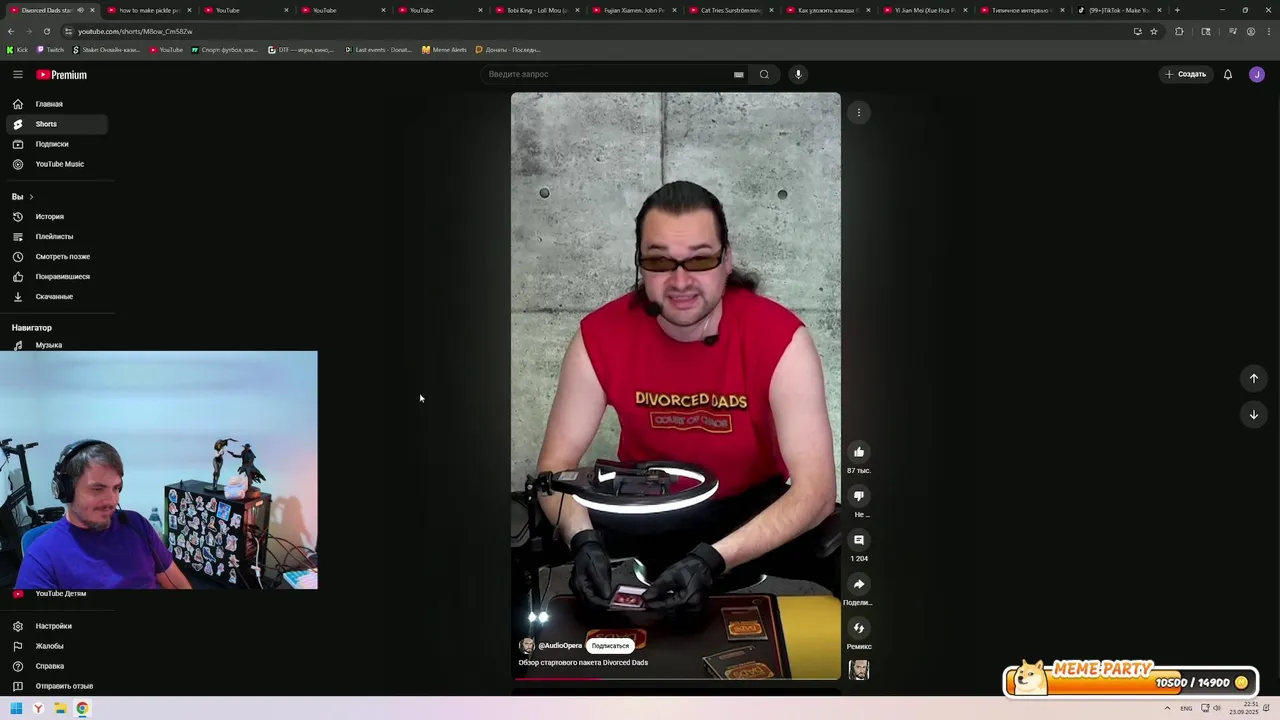Screen dimensions: 1280x720
Task: Dislike the Short with thumbs down
Action: pos(859,496)
